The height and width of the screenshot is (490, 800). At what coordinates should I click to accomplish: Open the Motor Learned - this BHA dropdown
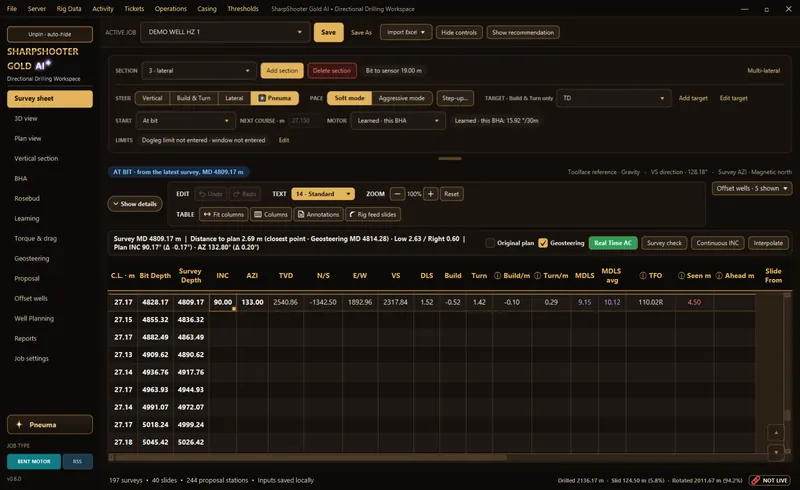tap(397, 120)
